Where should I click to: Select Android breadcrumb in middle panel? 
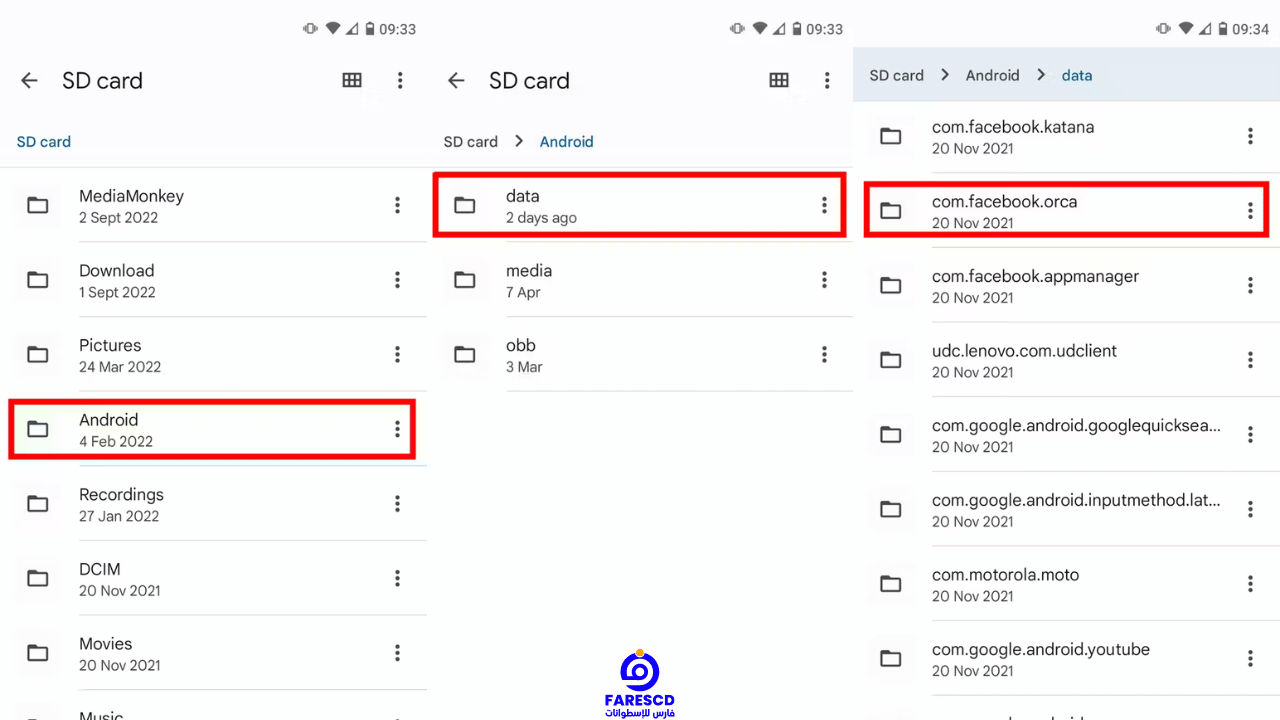pos(567,142)
